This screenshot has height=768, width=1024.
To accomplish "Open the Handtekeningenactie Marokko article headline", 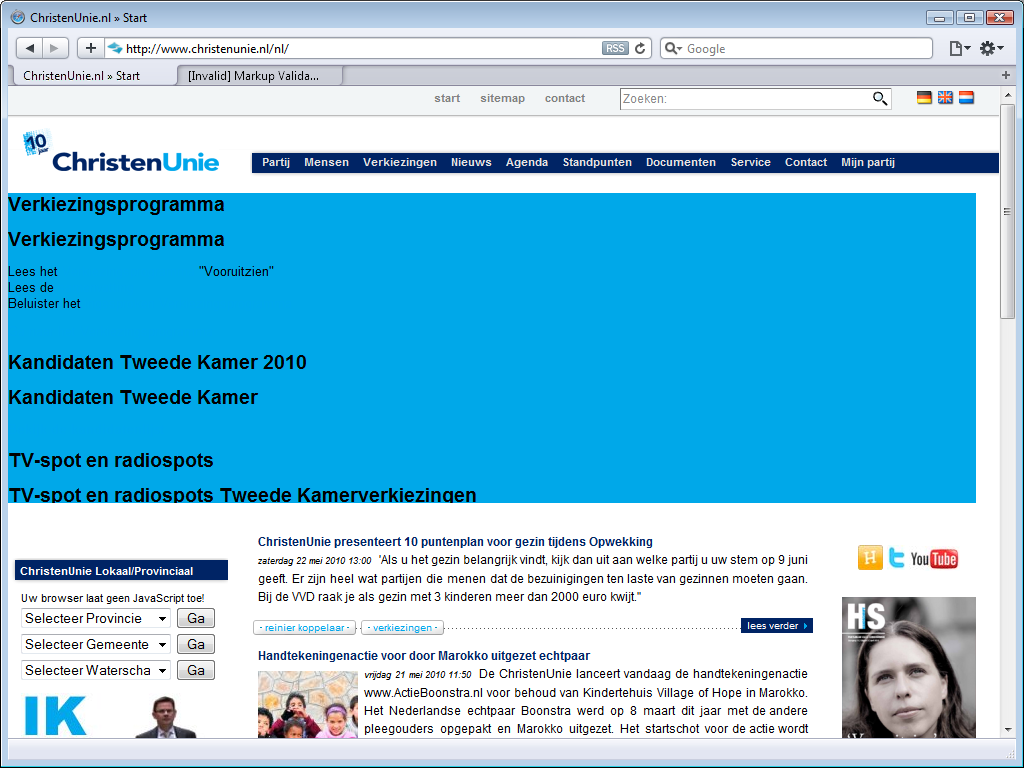I will (424, 656).
